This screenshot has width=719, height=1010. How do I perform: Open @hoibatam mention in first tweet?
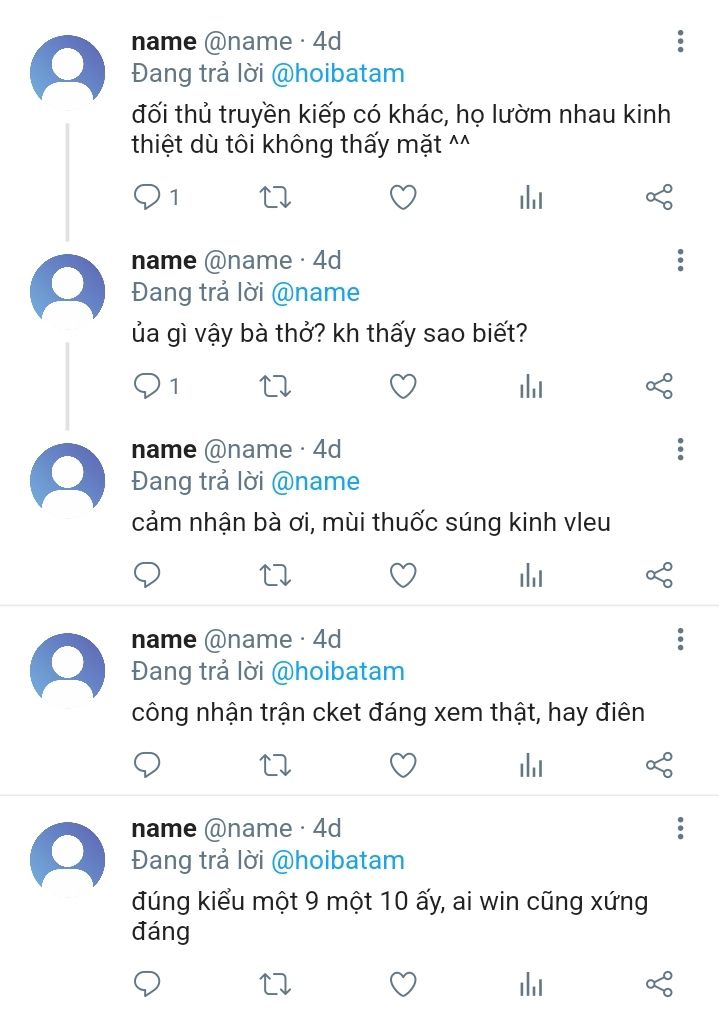(338, 73)
